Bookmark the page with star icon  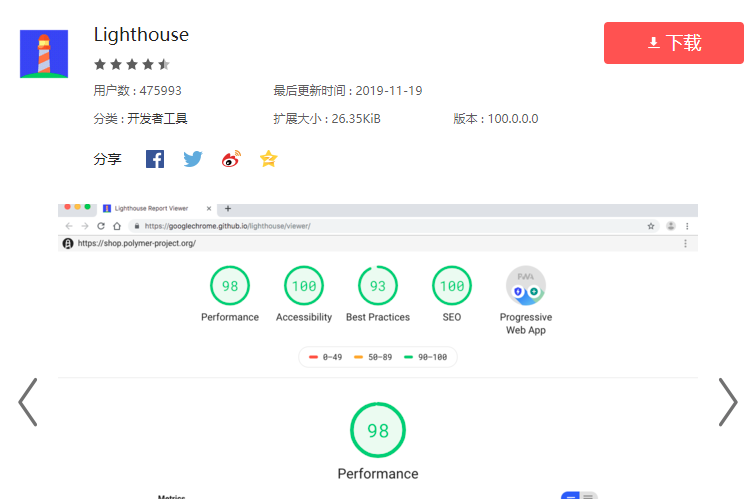651,226
